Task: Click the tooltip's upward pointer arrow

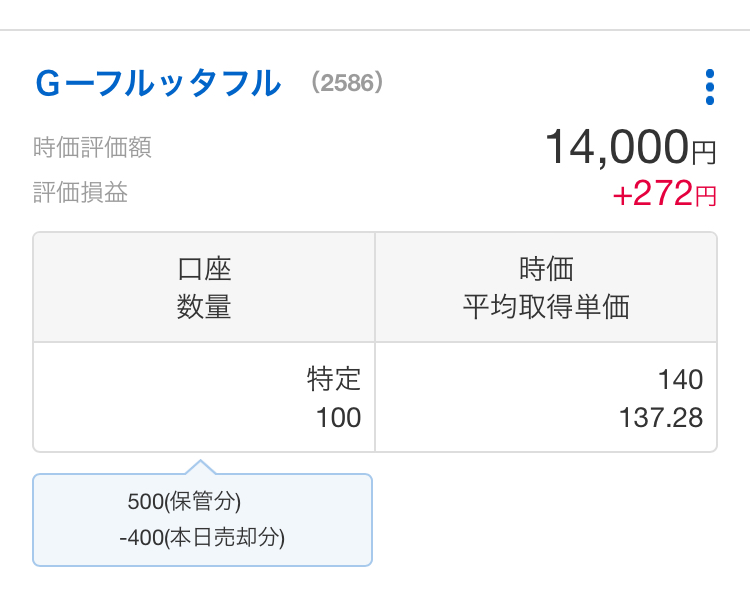Action: (x=200, y=467)
